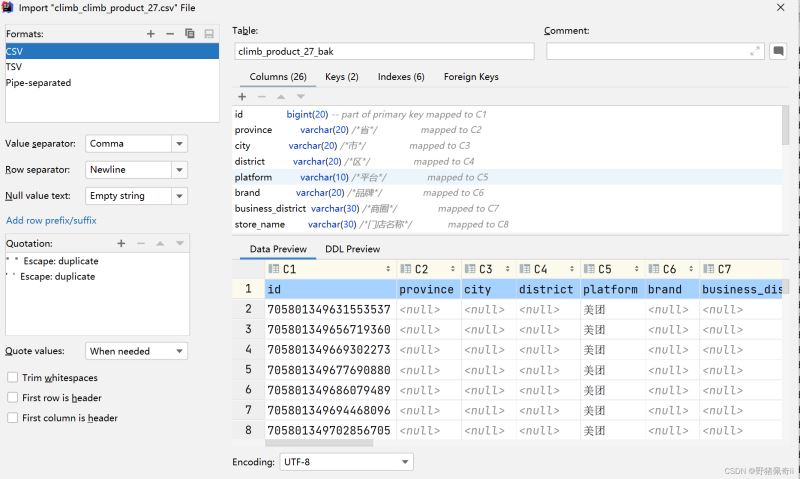Enable Trim whitespaces checkbox

[12, 378]
